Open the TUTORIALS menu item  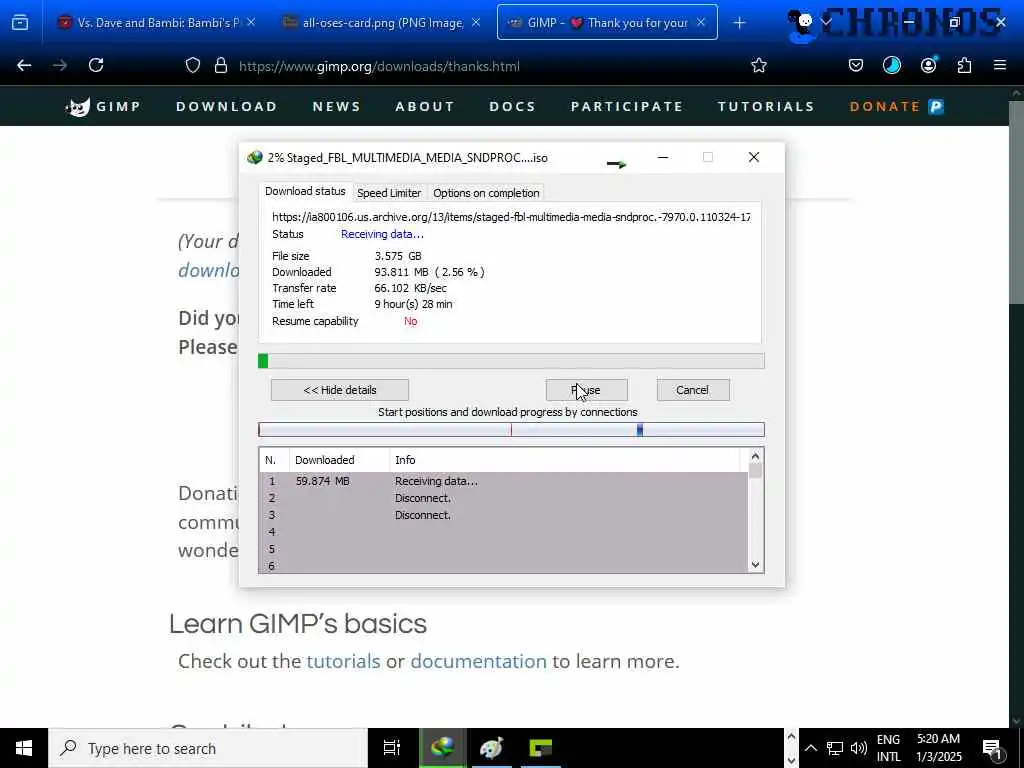(x=766, y=106)
